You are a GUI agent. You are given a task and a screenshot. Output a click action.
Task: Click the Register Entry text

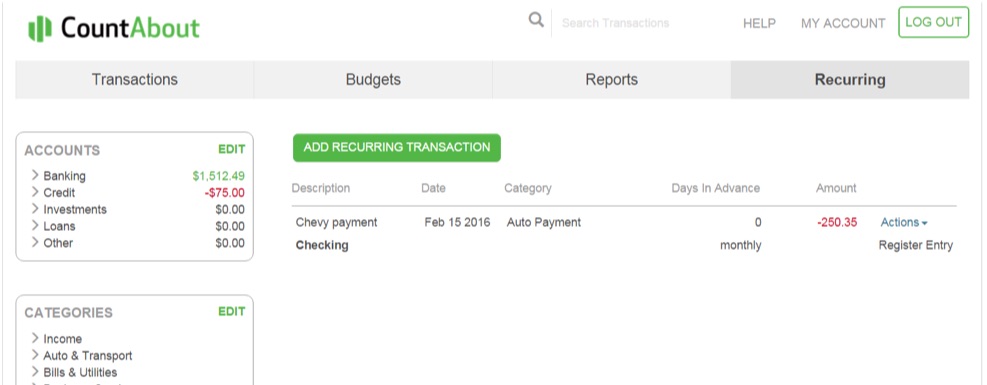(x=916, y=245)
